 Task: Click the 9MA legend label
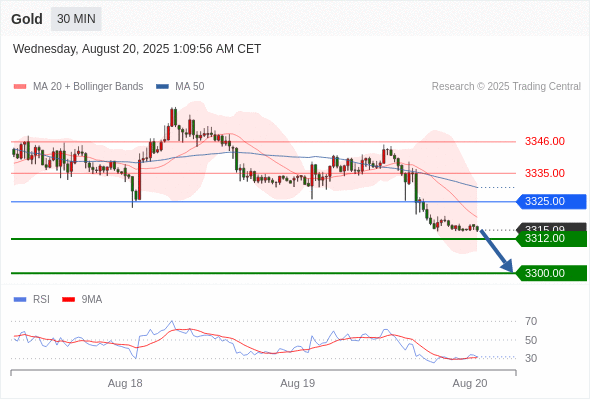(92, 300)
